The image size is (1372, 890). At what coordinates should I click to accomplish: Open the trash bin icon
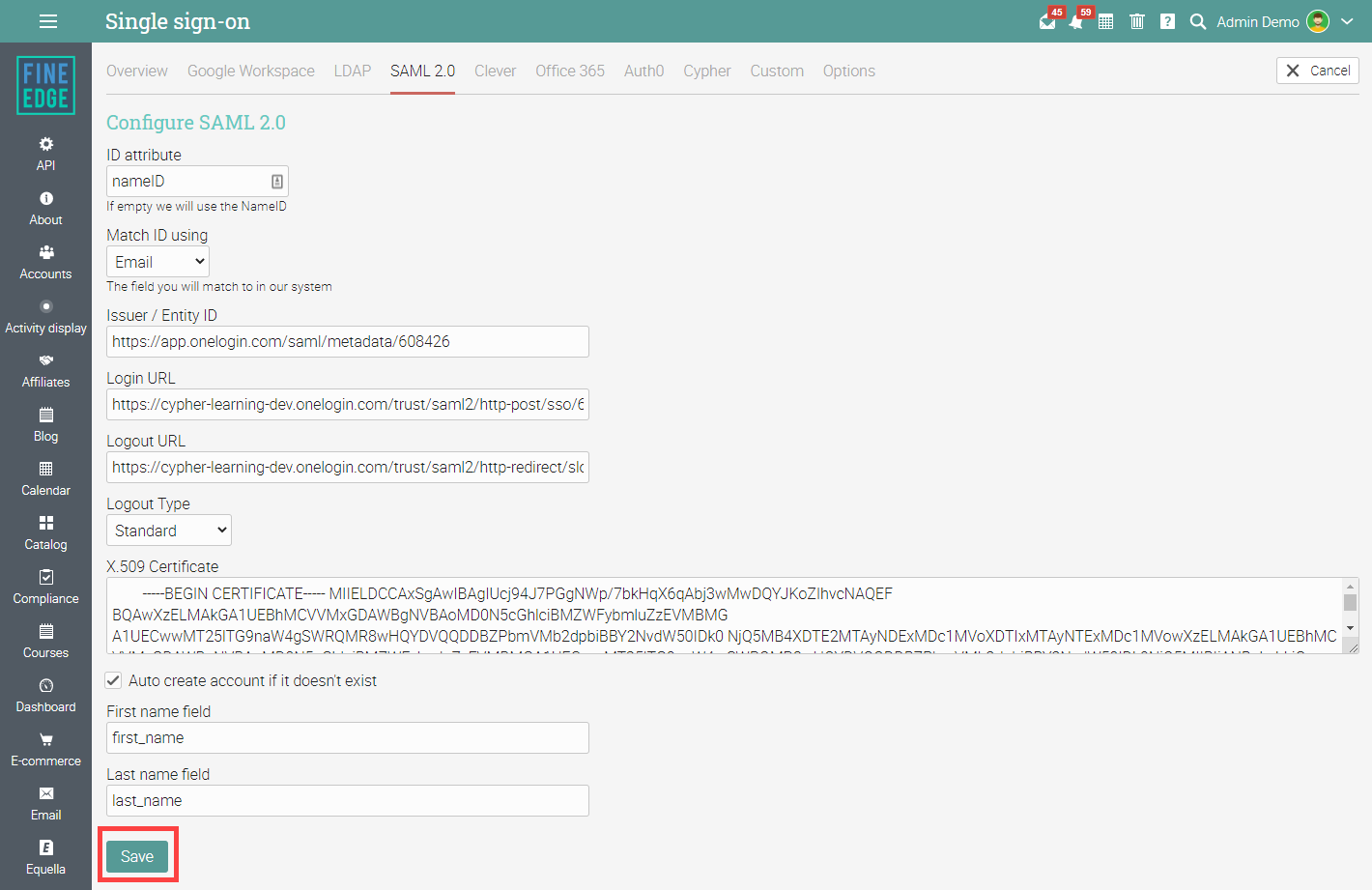point(1137,21)
